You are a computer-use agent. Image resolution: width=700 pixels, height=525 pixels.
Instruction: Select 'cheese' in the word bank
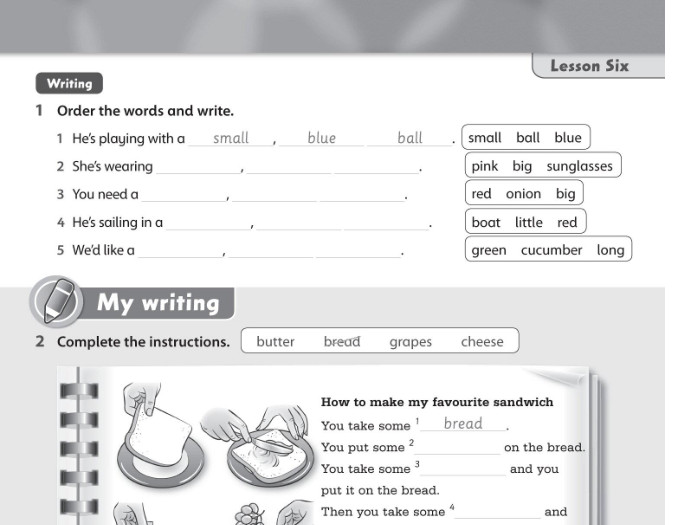pos(482,342)
